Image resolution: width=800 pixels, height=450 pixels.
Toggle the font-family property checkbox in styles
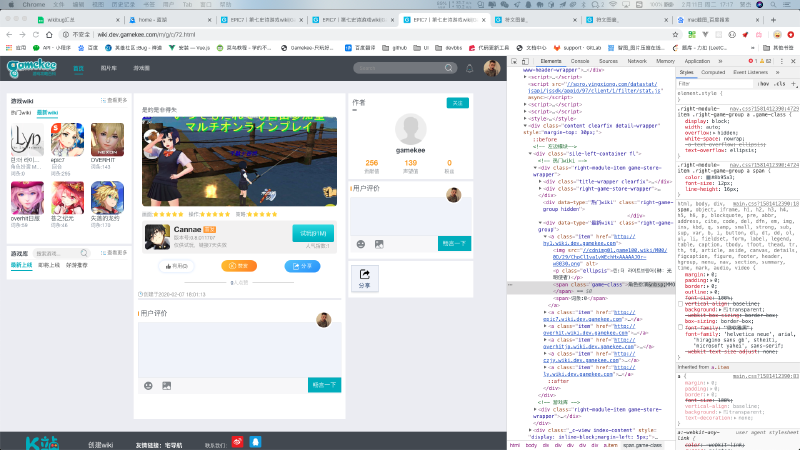click(680, 327)
